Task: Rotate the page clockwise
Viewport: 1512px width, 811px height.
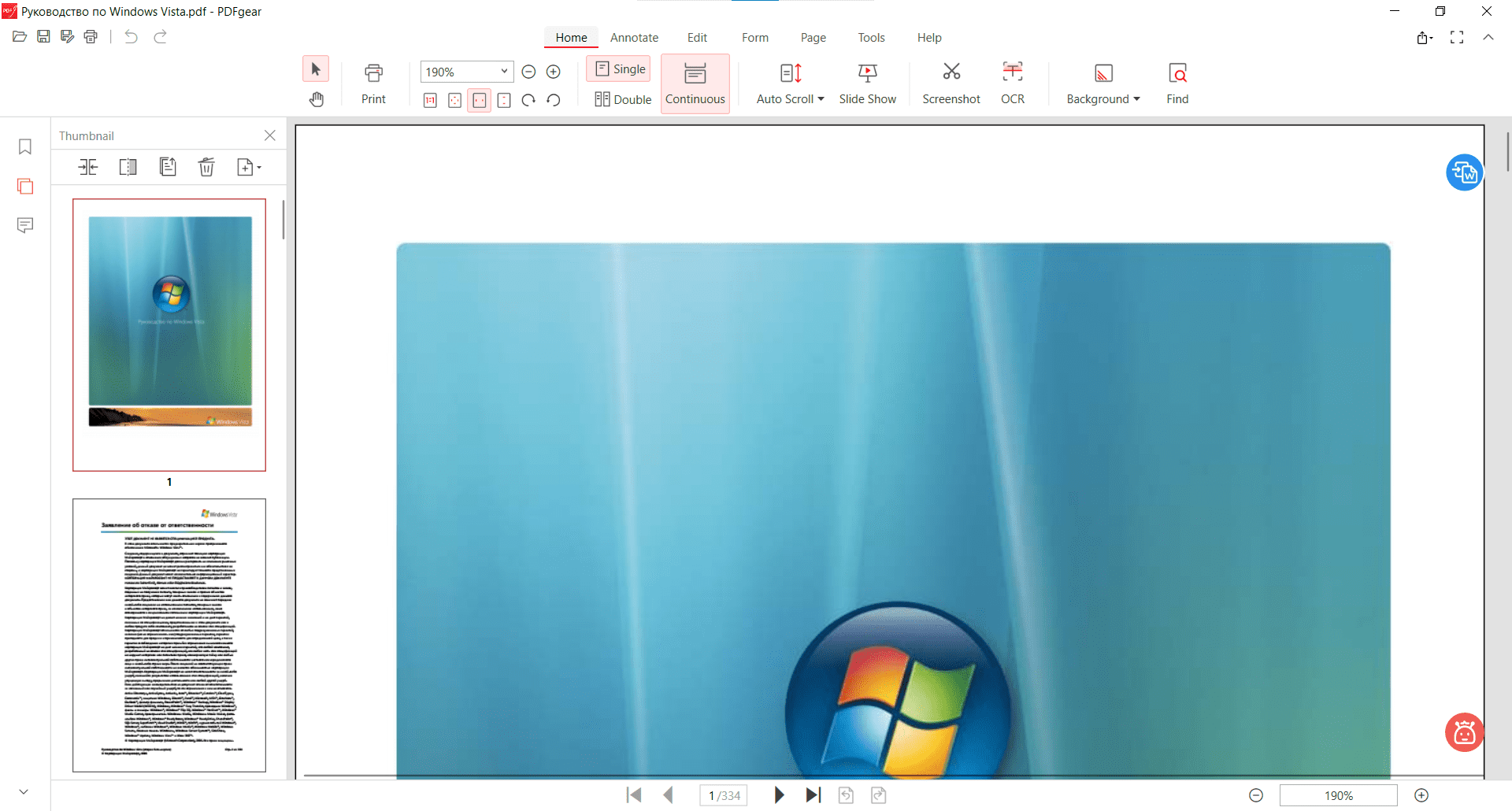Action: pyautogui.click(x=528, y=100)
